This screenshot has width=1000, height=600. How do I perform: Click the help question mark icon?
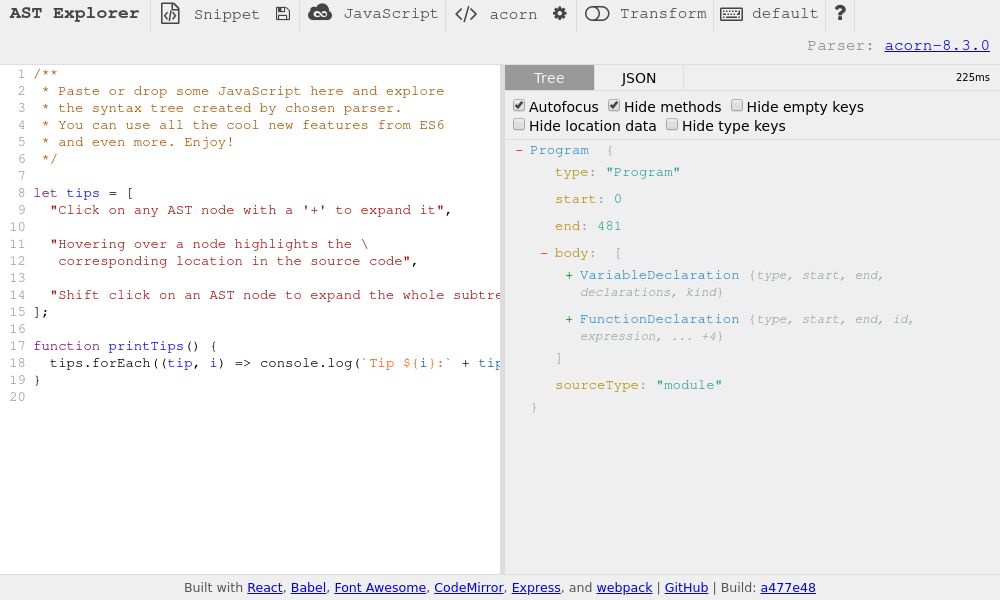tap(840, 14)
